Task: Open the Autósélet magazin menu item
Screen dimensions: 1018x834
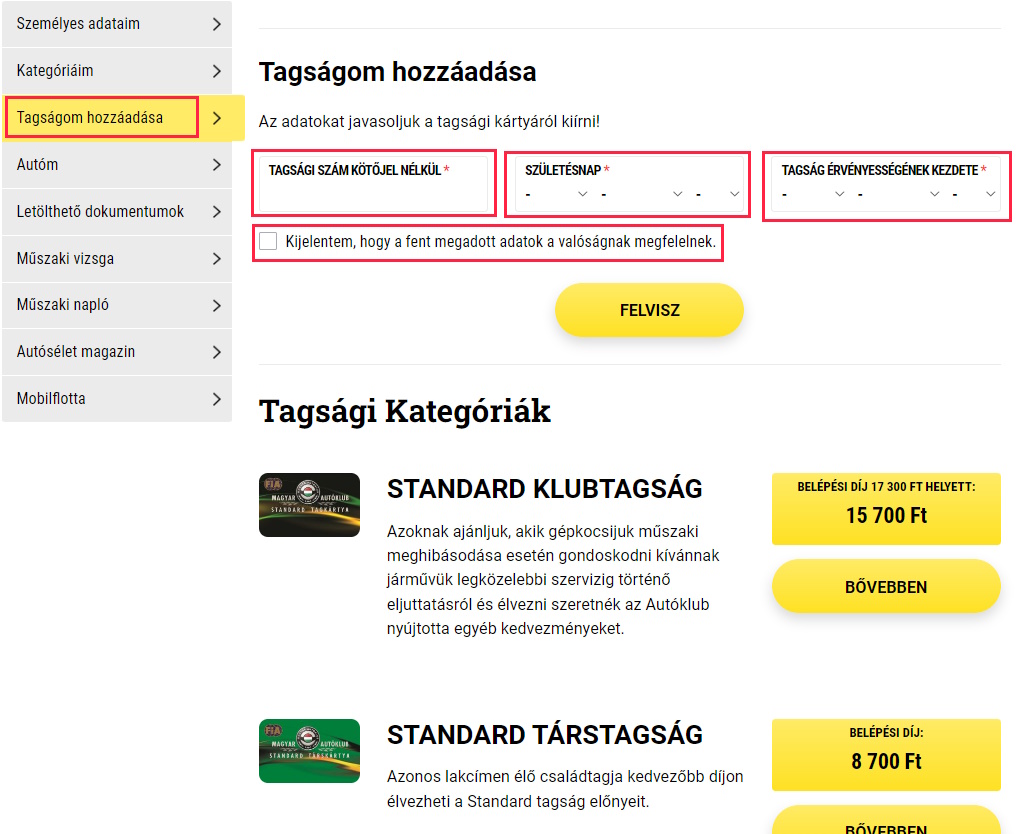Action: point(117,352)
